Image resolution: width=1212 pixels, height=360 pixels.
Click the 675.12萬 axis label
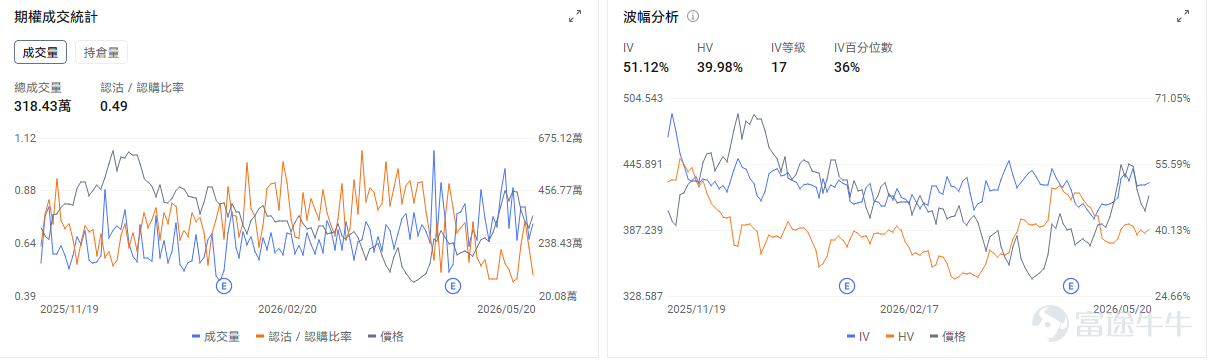pyautogui.click(x=560, y=138)
